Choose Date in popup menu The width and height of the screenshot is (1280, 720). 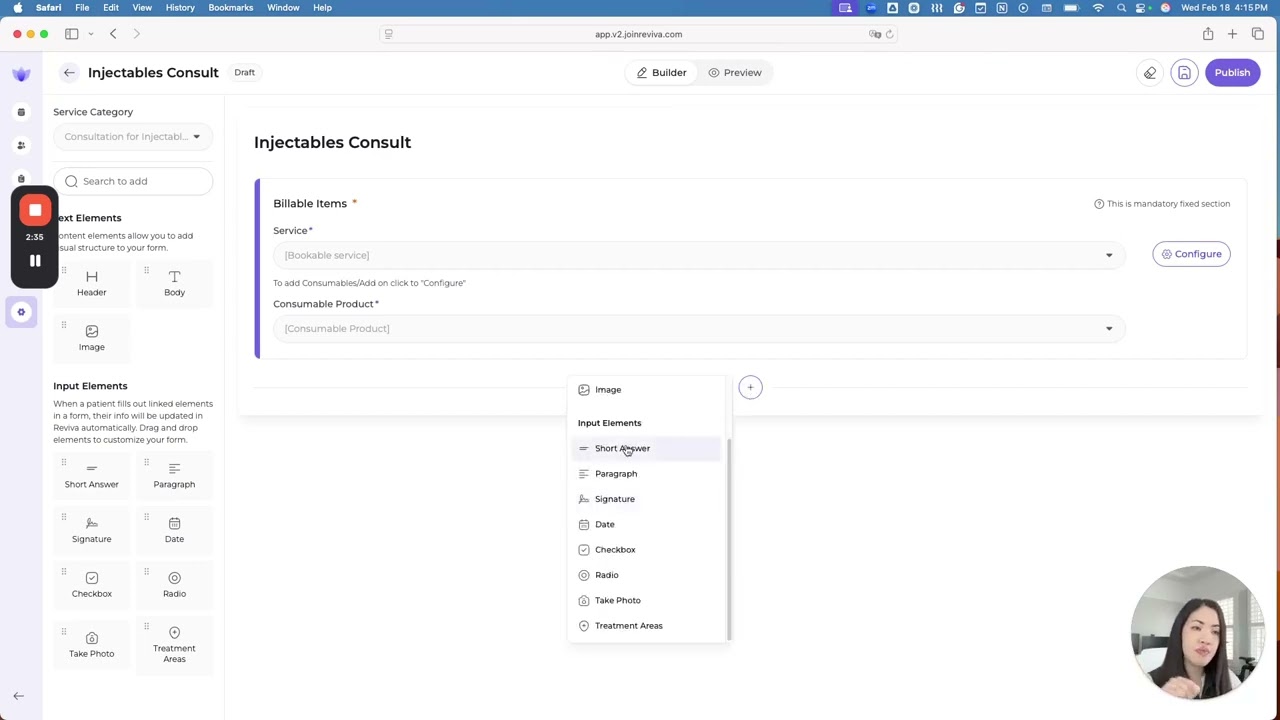coord(647,524)
